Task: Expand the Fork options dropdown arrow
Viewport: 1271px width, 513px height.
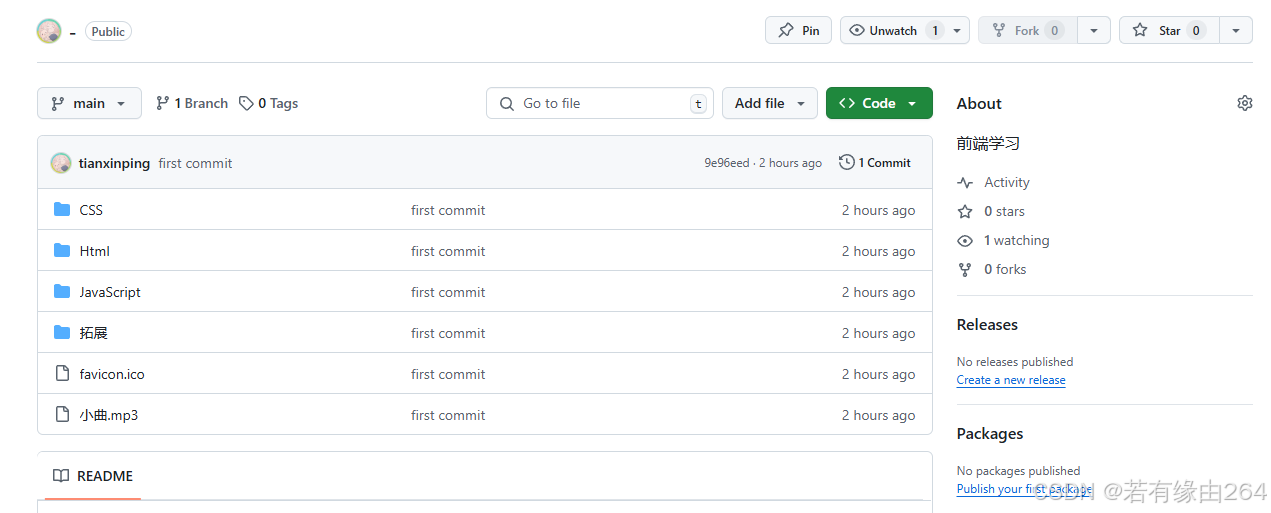Action: pos(1094,30)
